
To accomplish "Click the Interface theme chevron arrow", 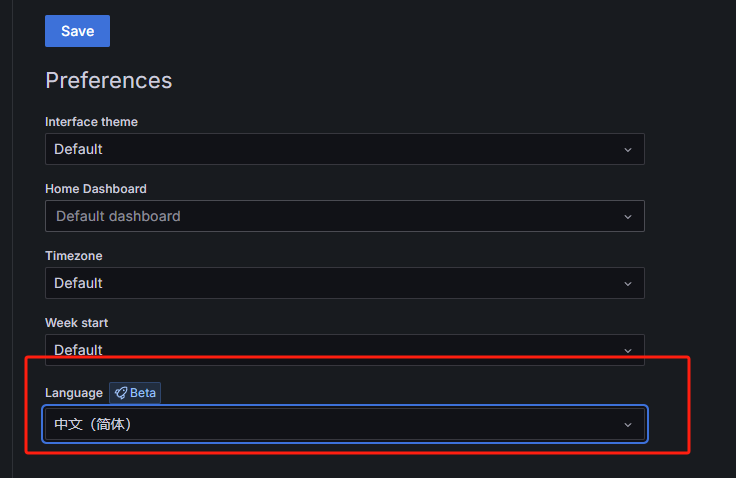I will tap(628, 150).
